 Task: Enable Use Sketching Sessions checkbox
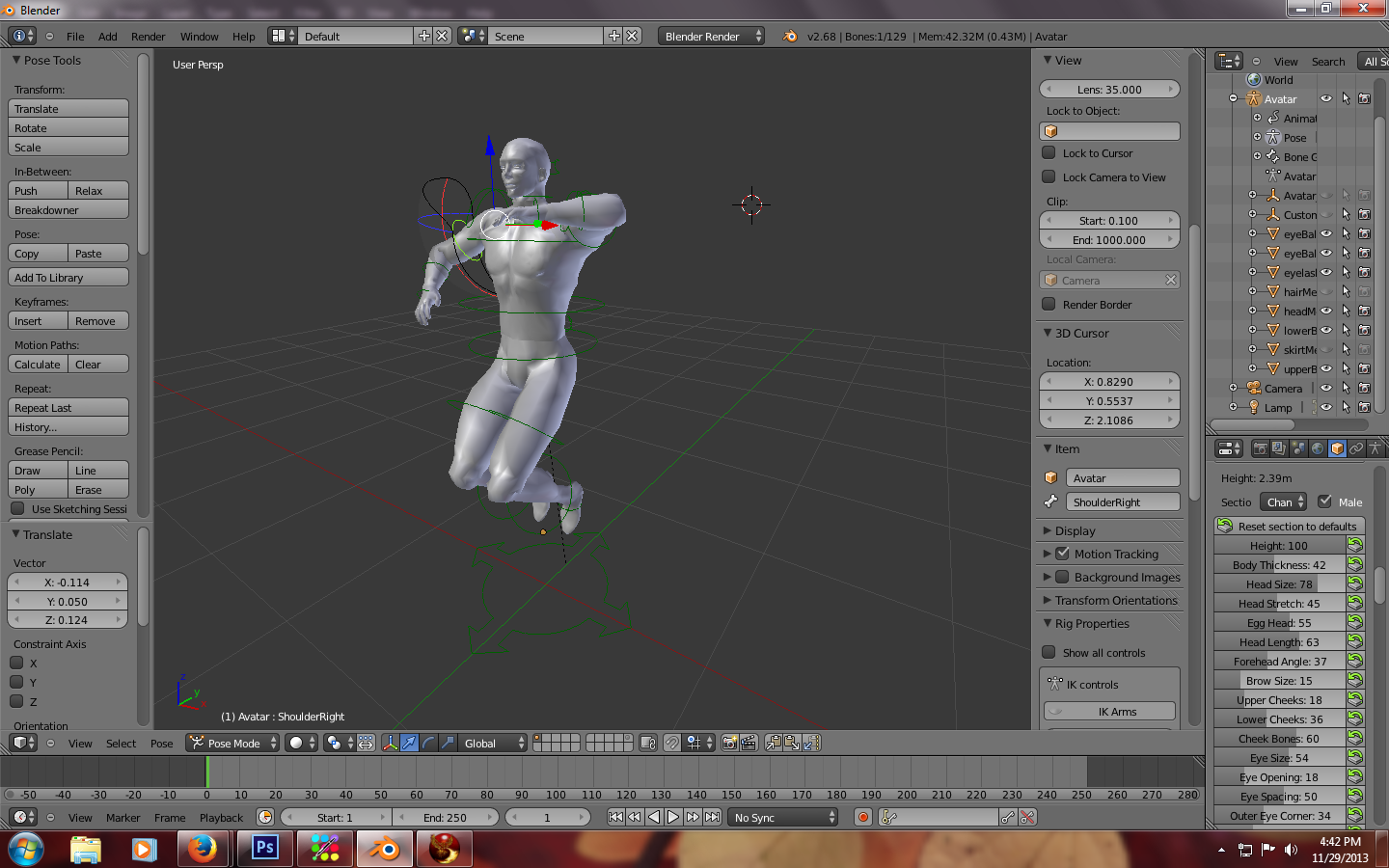pyautogui.click(x=17, y=508)
